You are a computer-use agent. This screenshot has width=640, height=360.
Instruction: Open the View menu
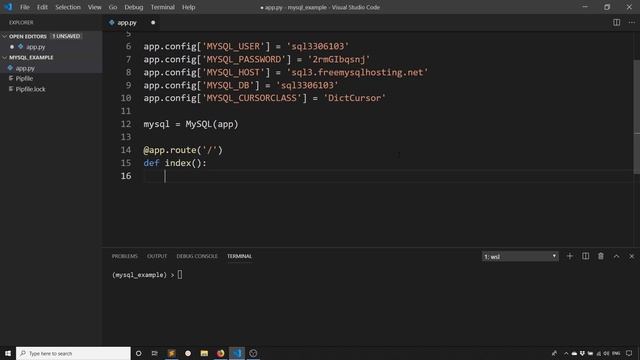[x=94, y=7]
